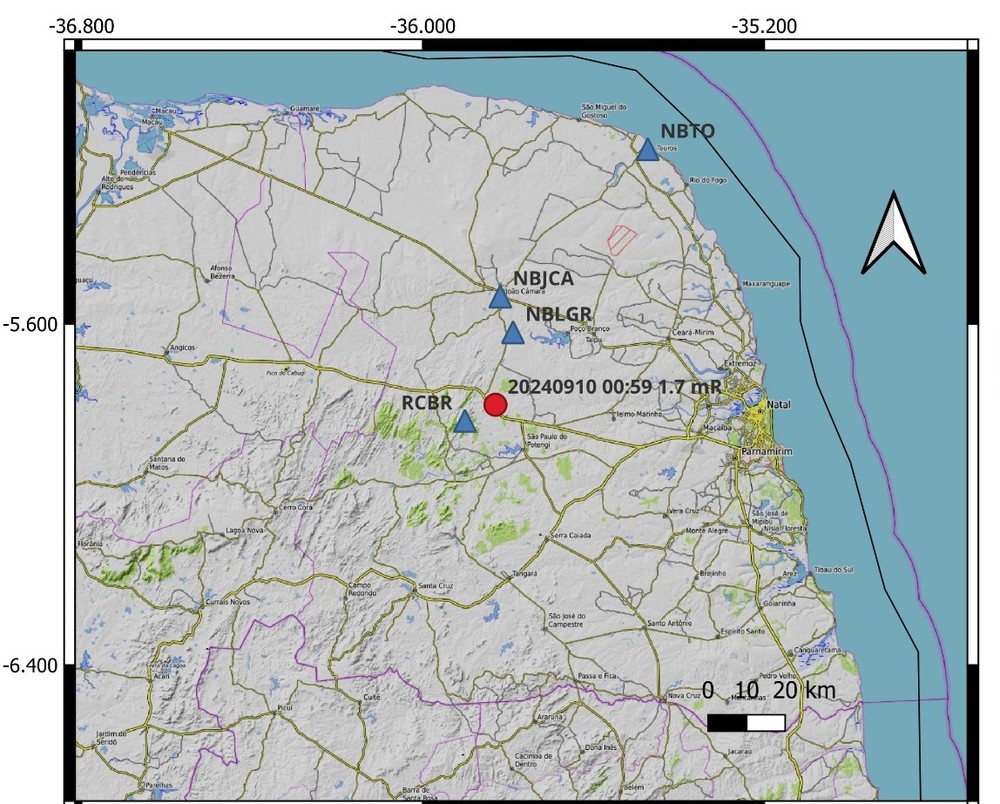Click the red earthquake epicenter circle

[x=496, y=404]
